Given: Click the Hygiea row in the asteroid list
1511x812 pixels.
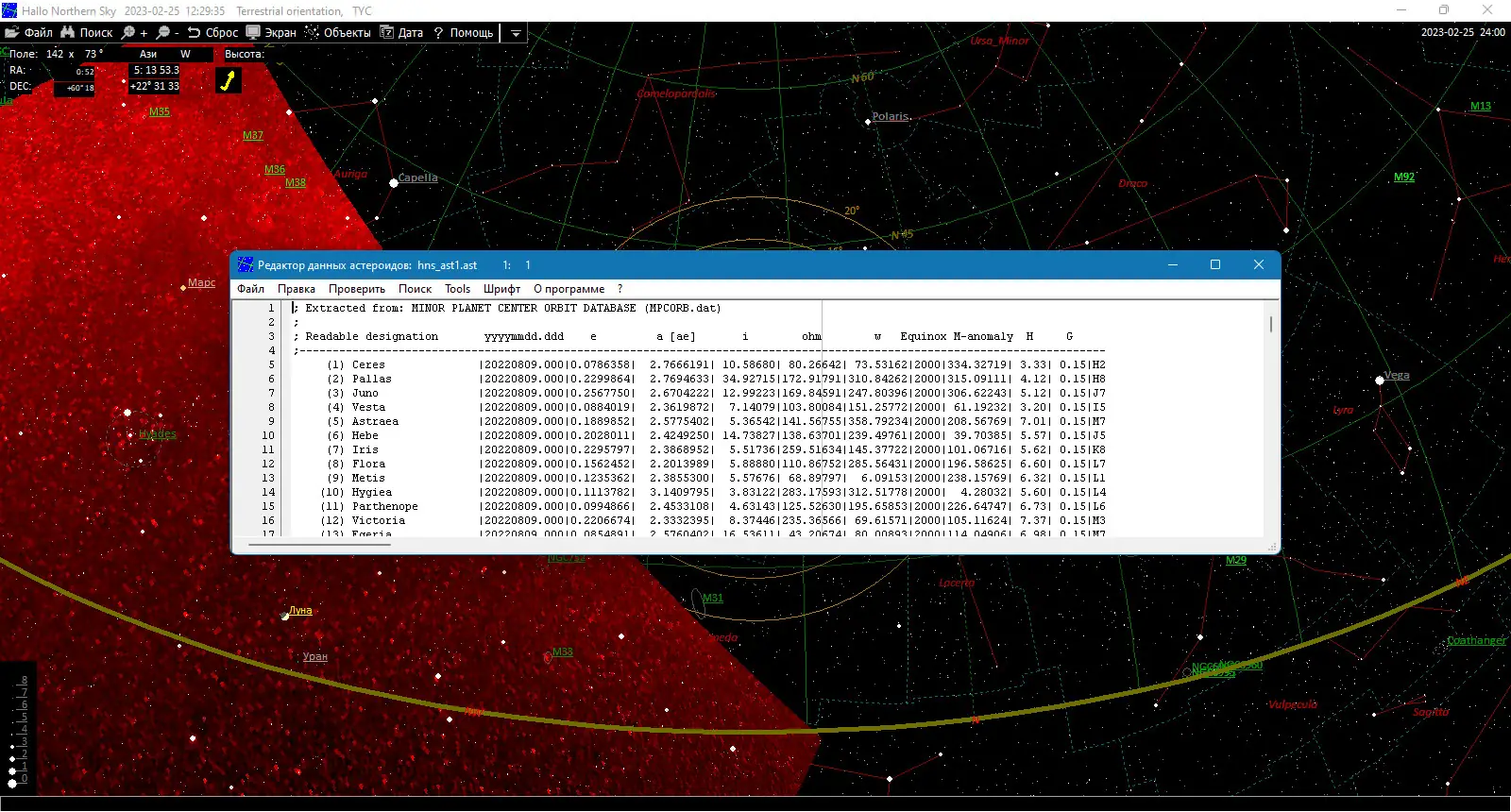Looking at the screenshot, I should (699, 492).
